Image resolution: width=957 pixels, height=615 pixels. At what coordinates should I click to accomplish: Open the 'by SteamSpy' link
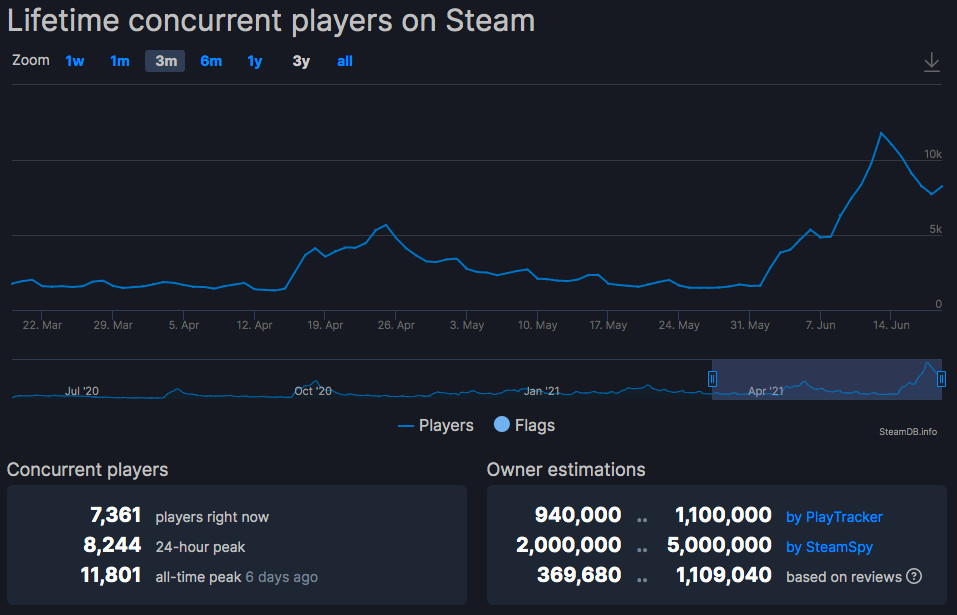click(829, 547)
